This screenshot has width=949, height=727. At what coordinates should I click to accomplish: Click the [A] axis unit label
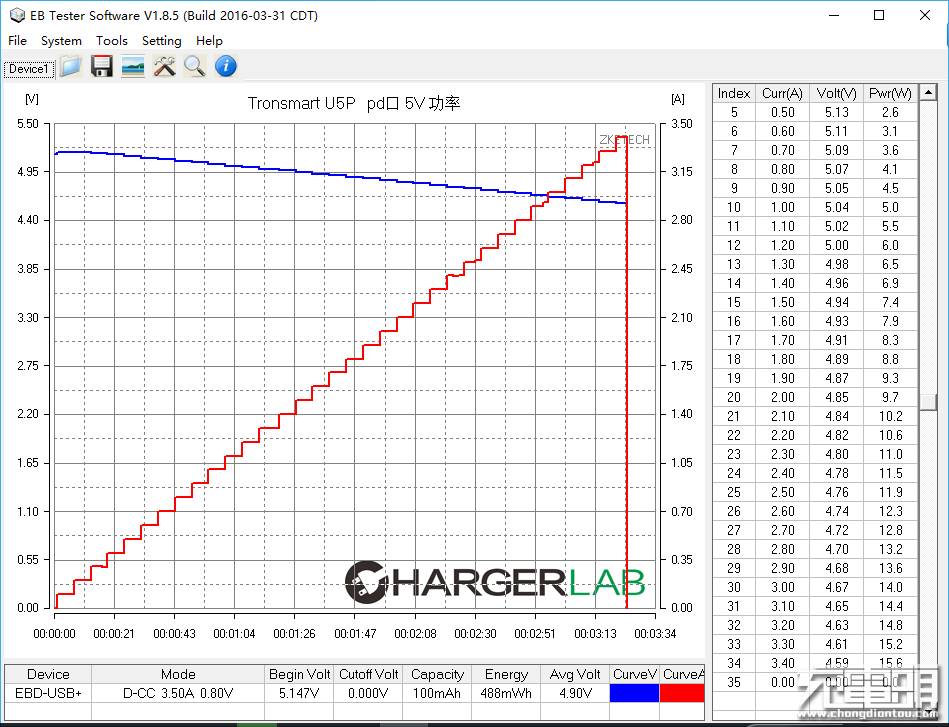click(678, 99)
